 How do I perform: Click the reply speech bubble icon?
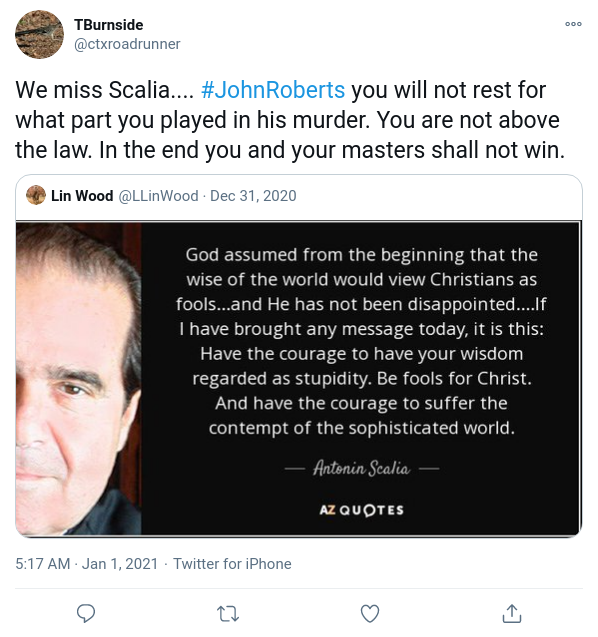coord(86,613)
